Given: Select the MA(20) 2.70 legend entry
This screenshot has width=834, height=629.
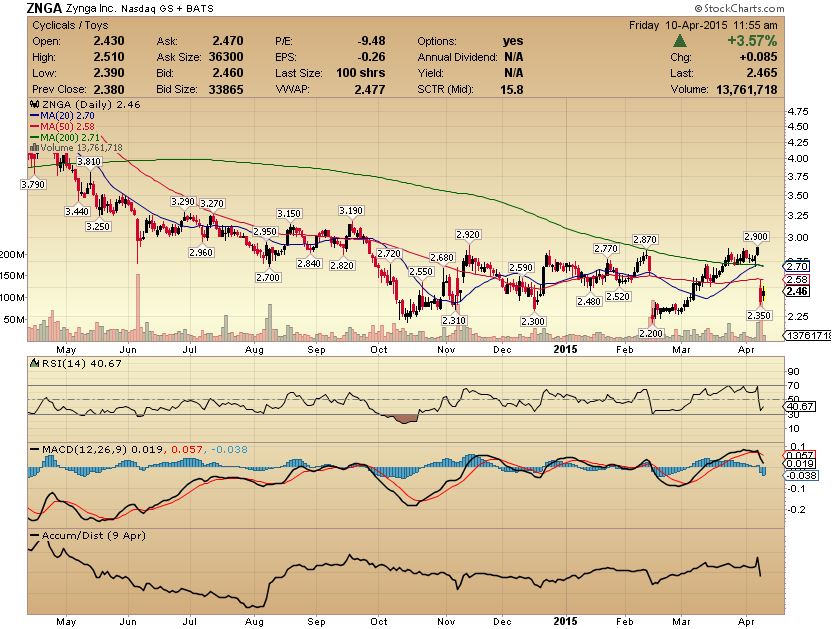Looking at the screenshot, I should pyautogui.click(x=62, y=115).
